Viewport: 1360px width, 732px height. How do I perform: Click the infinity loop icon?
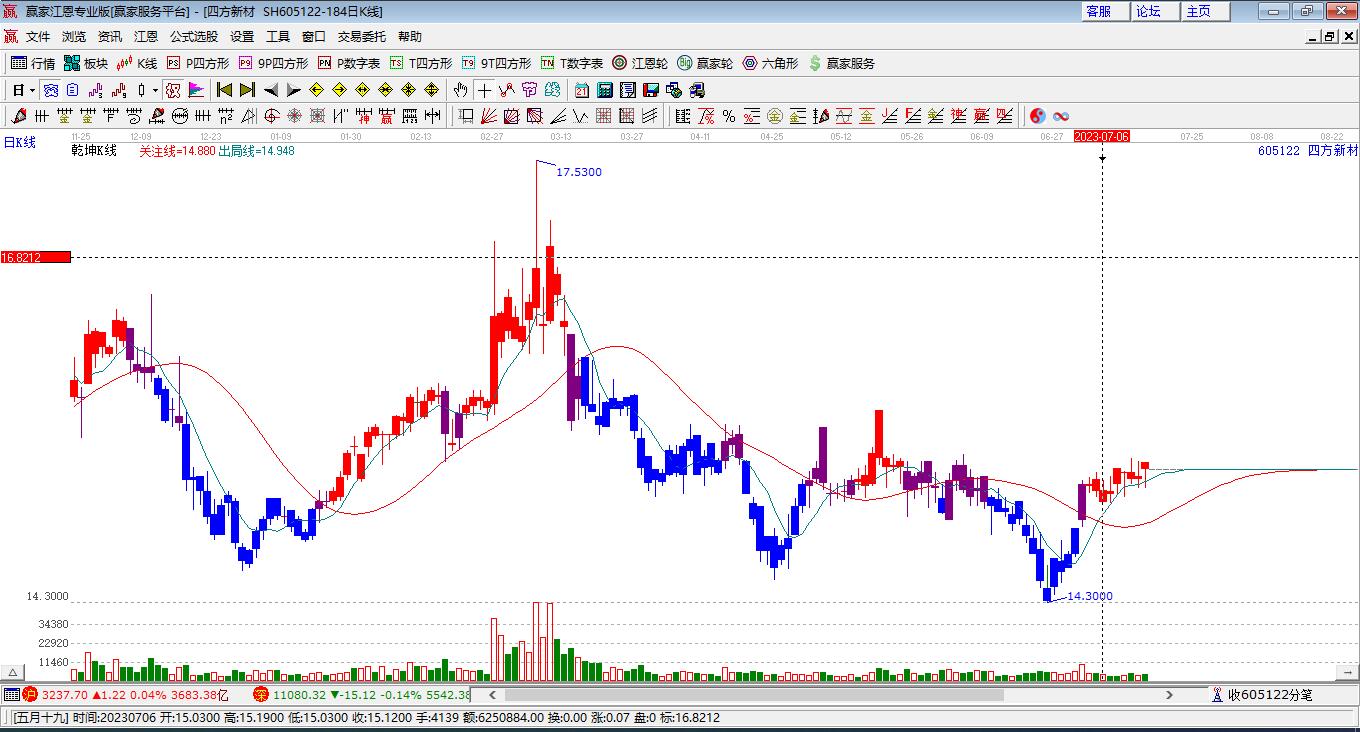point(1061,116)
